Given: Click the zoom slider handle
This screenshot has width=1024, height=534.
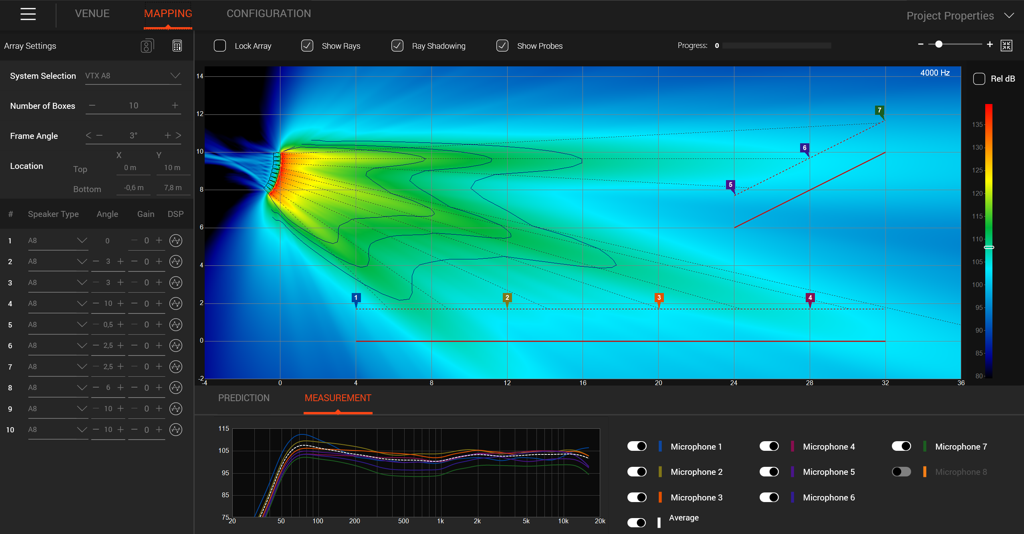Looking at the screenshot, I should [x=938, y=45].
